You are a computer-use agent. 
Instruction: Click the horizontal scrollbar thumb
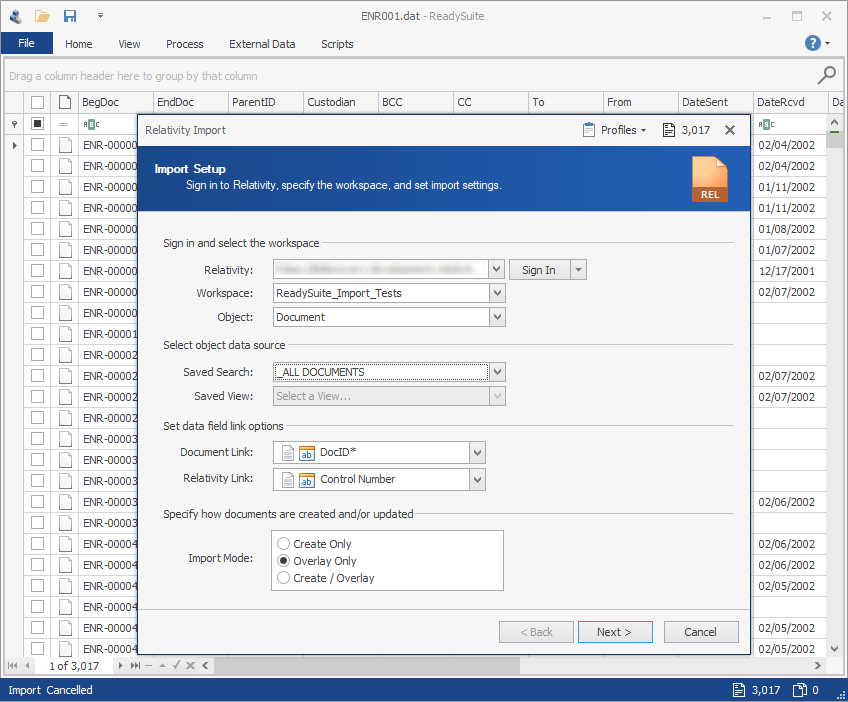click(x=367, y=665)
